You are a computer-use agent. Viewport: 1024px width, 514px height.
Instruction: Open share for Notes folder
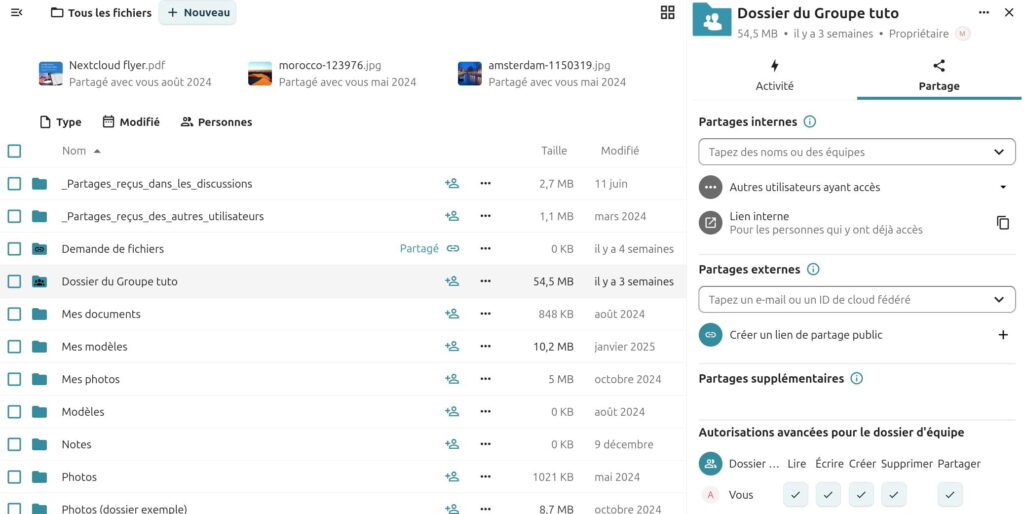[452, 444]
